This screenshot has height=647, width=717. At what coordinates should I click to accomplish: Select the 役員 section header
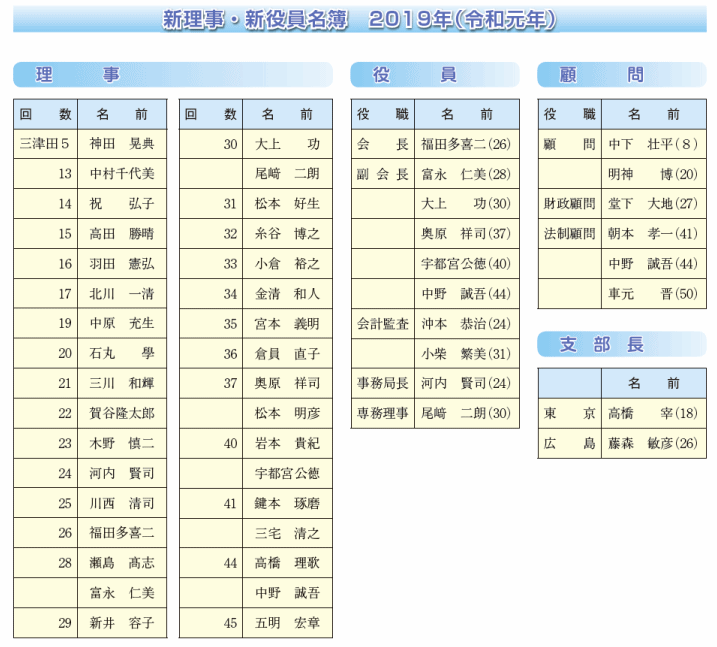pos(435,75)
